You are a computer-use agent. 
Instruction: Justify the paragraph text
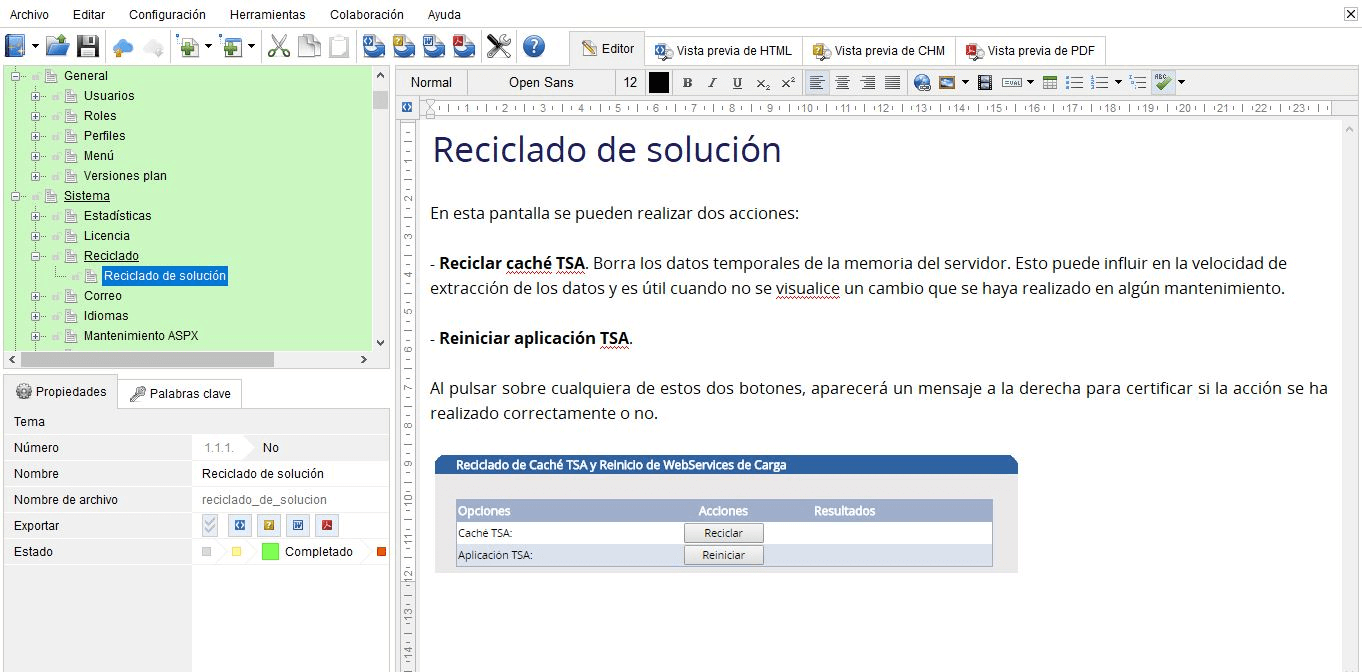click(x=893, y=83)
